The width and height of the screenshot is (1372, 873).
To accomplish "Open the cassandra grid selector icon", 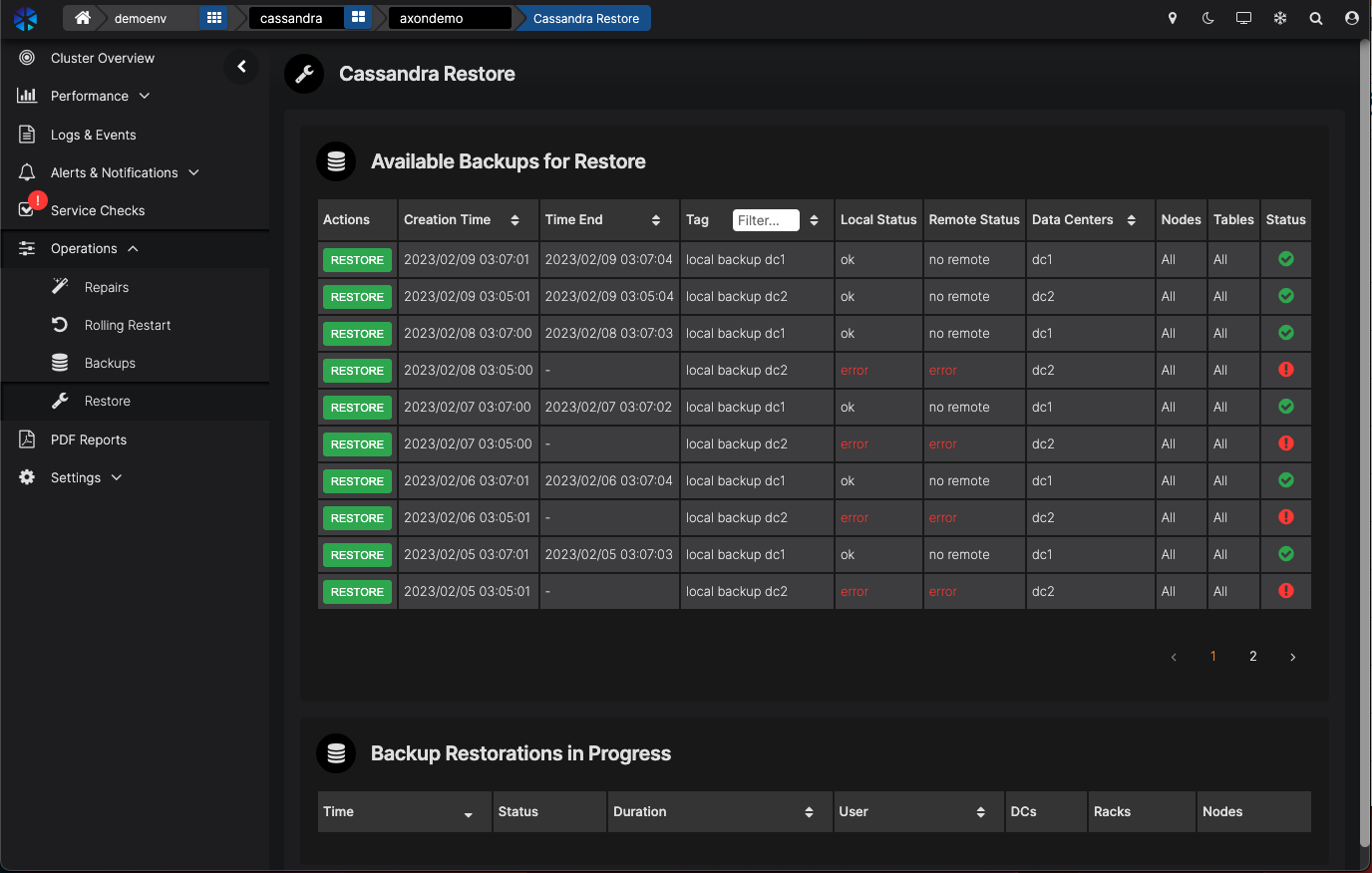I will tap(358, 18).
